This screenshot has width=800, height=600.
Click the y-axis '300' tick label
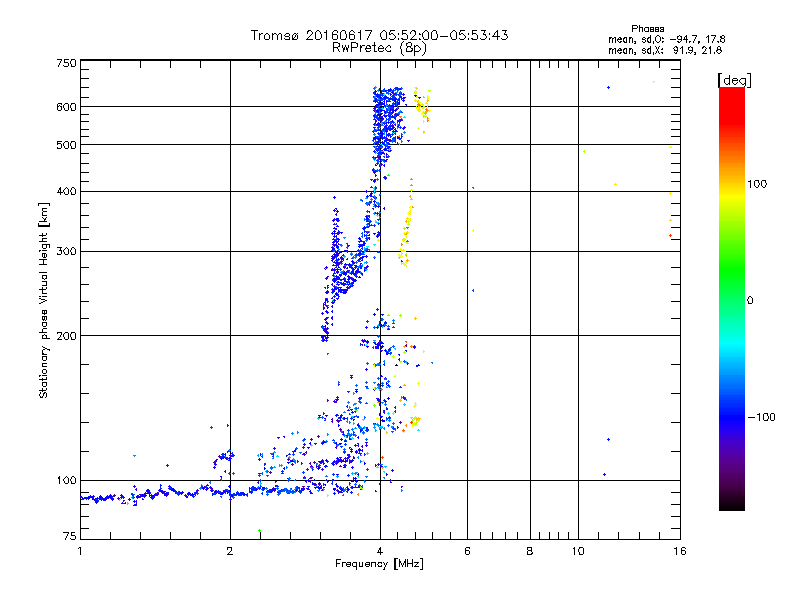pos(66,252)
